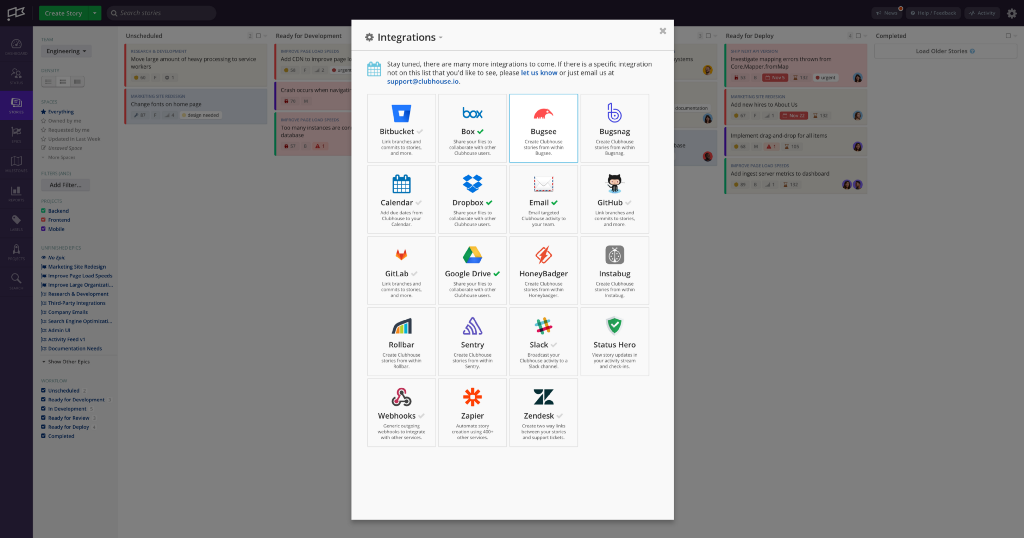The image size is (1024, 538).
Task: Open the 'Change fonts on home page' story
Action: point(196,106)
